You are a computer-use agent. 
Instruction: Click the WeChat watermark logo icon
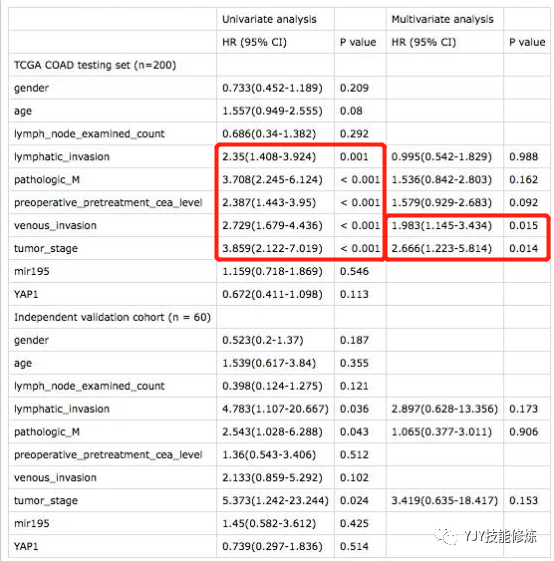[x=446, y=536]
